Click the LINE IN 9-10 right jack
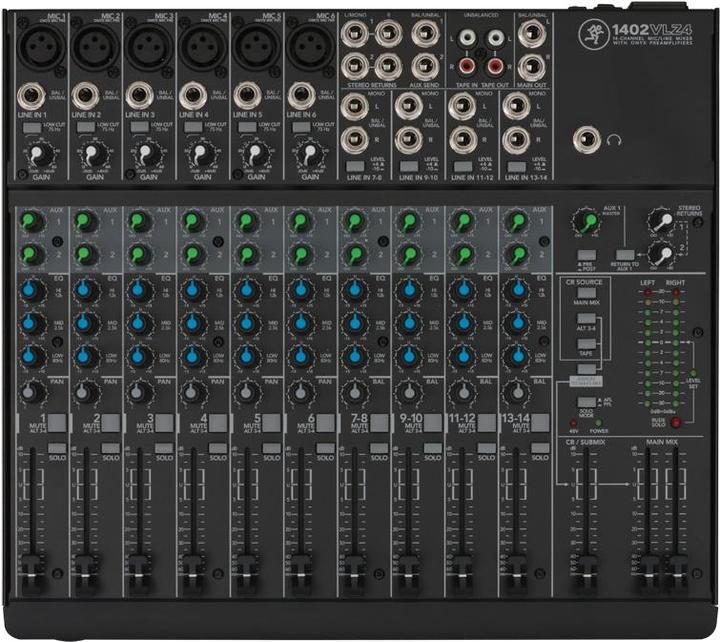The height and width of the screenshot is (642, 720). point(408,140)
